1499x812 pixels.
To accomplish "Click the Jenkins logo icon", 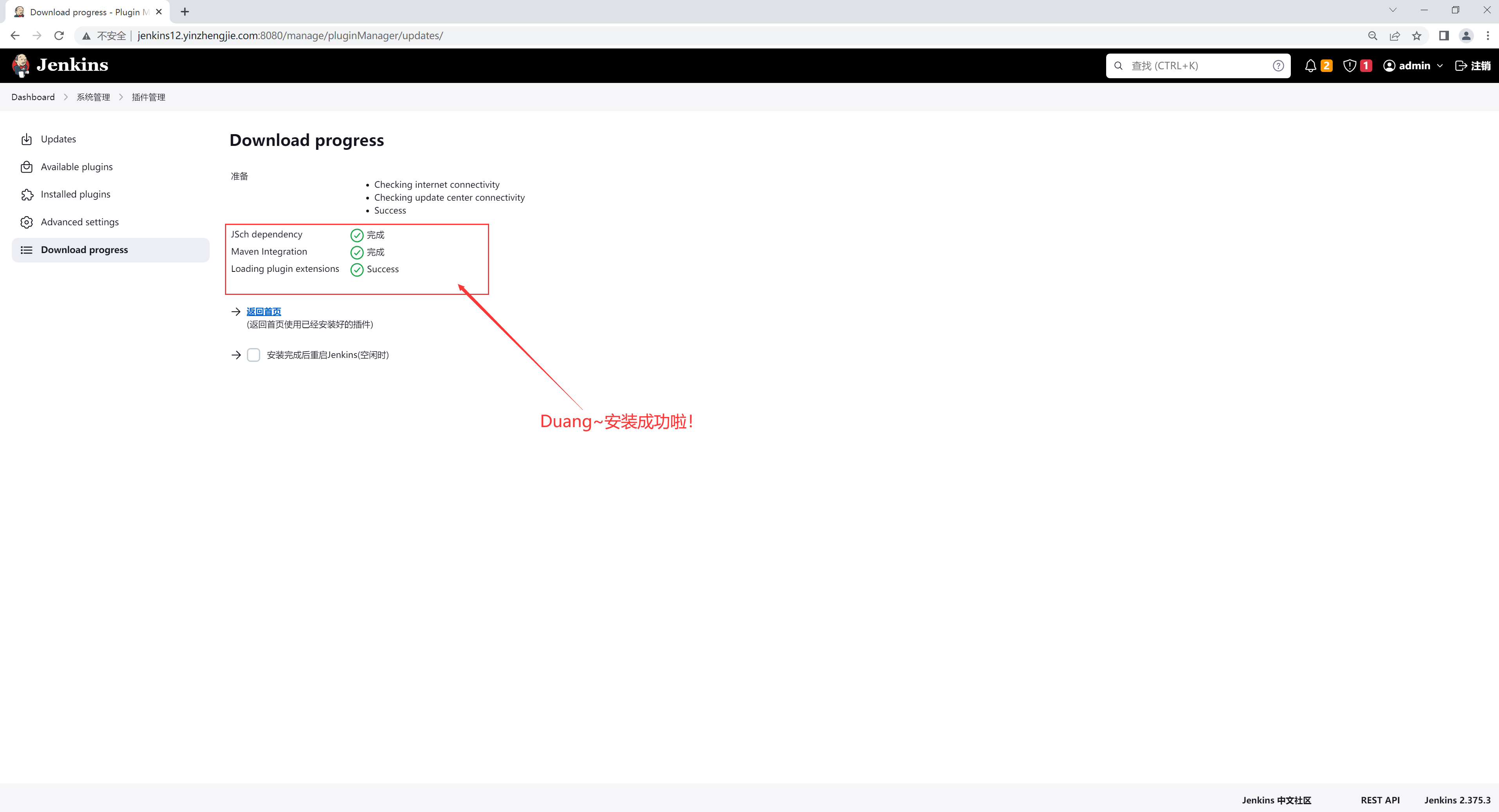I will (x=21, y=65).
